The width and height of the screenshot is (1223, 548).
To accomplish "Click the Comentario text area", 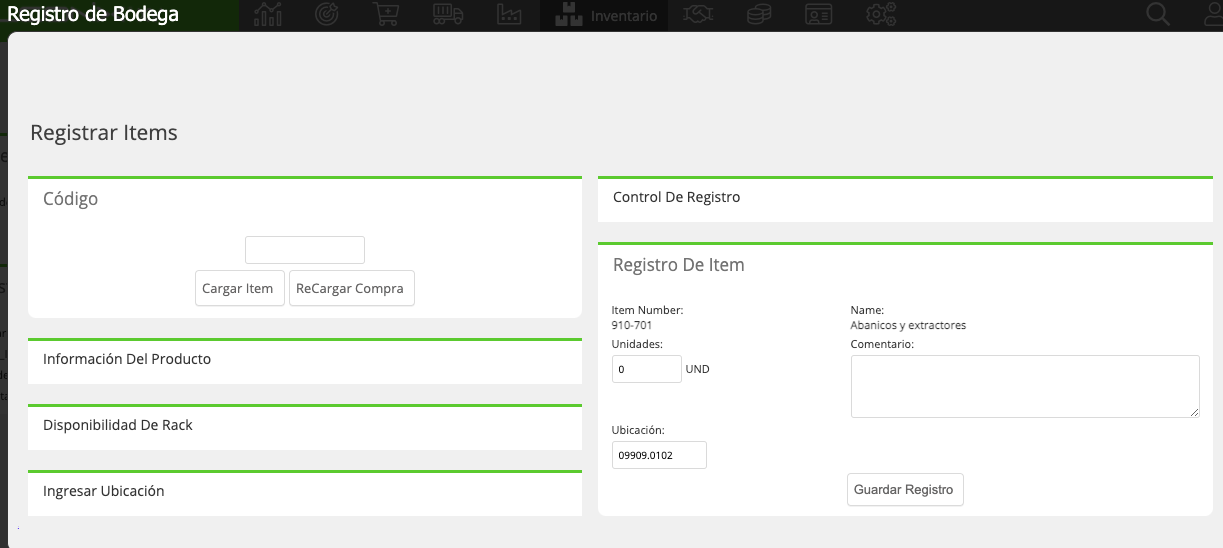I will tap(1025, 386).
